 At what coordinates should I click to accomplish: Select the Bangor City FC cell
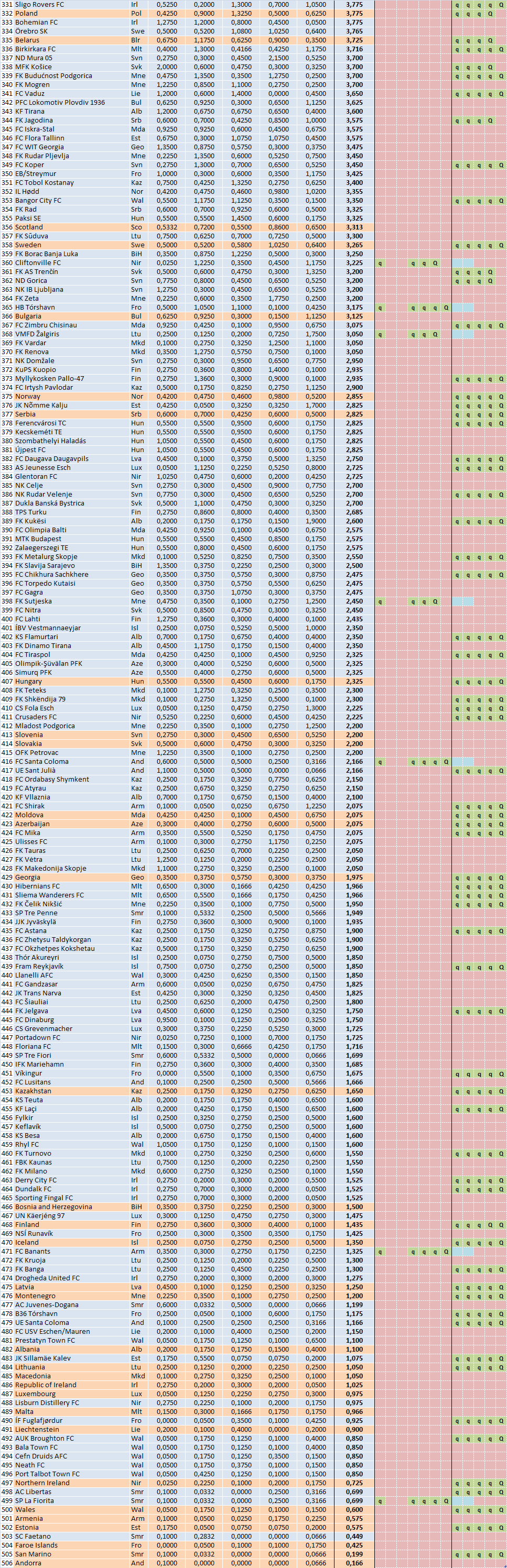(38, 200)
